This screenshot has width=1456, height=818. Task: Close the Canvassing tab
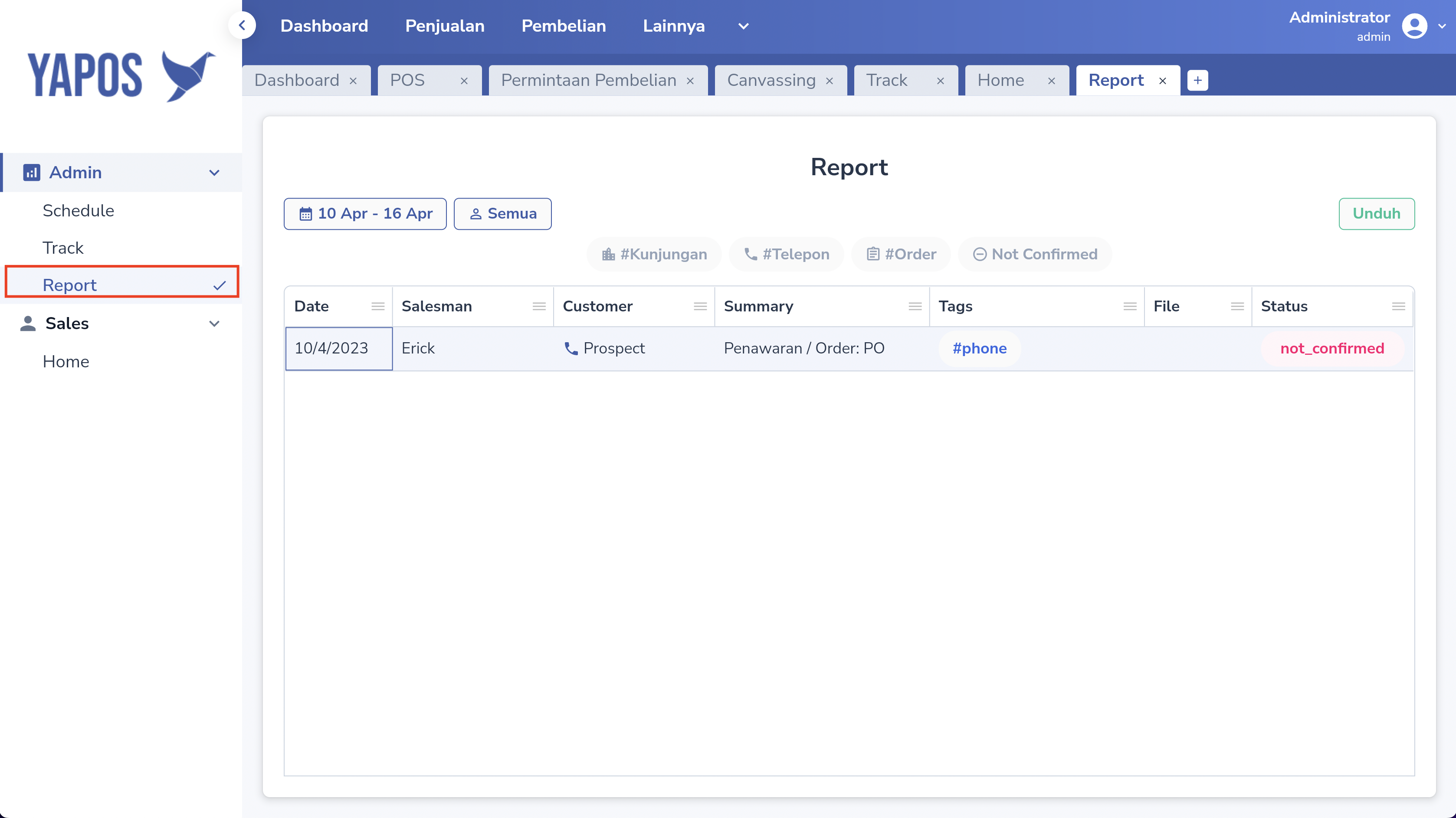coord(830,81)
